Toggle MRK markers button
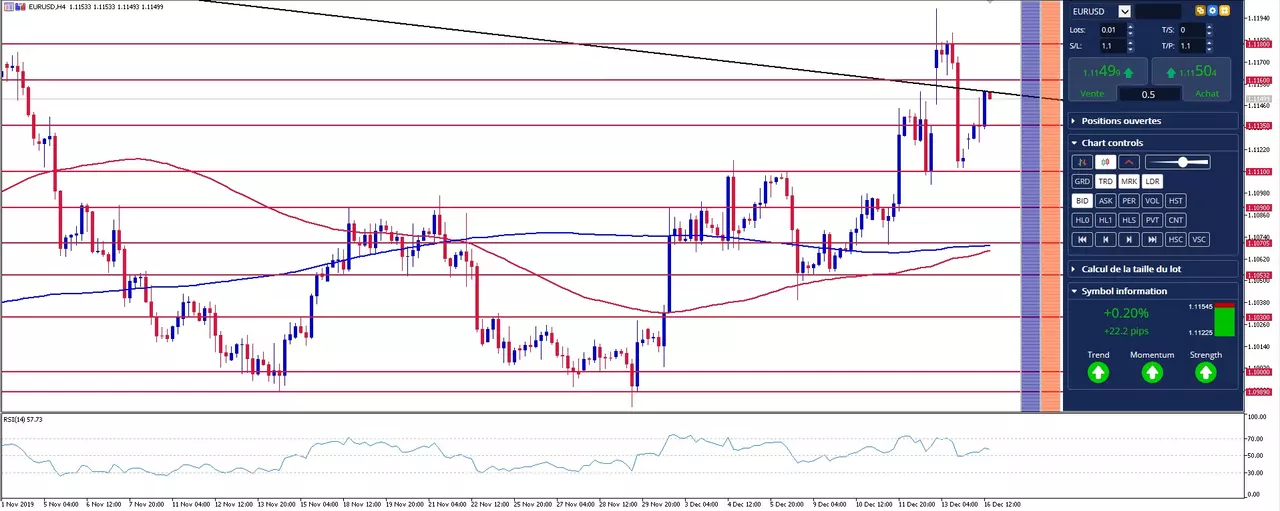 pyautogui.click(x=1129, y=181)
